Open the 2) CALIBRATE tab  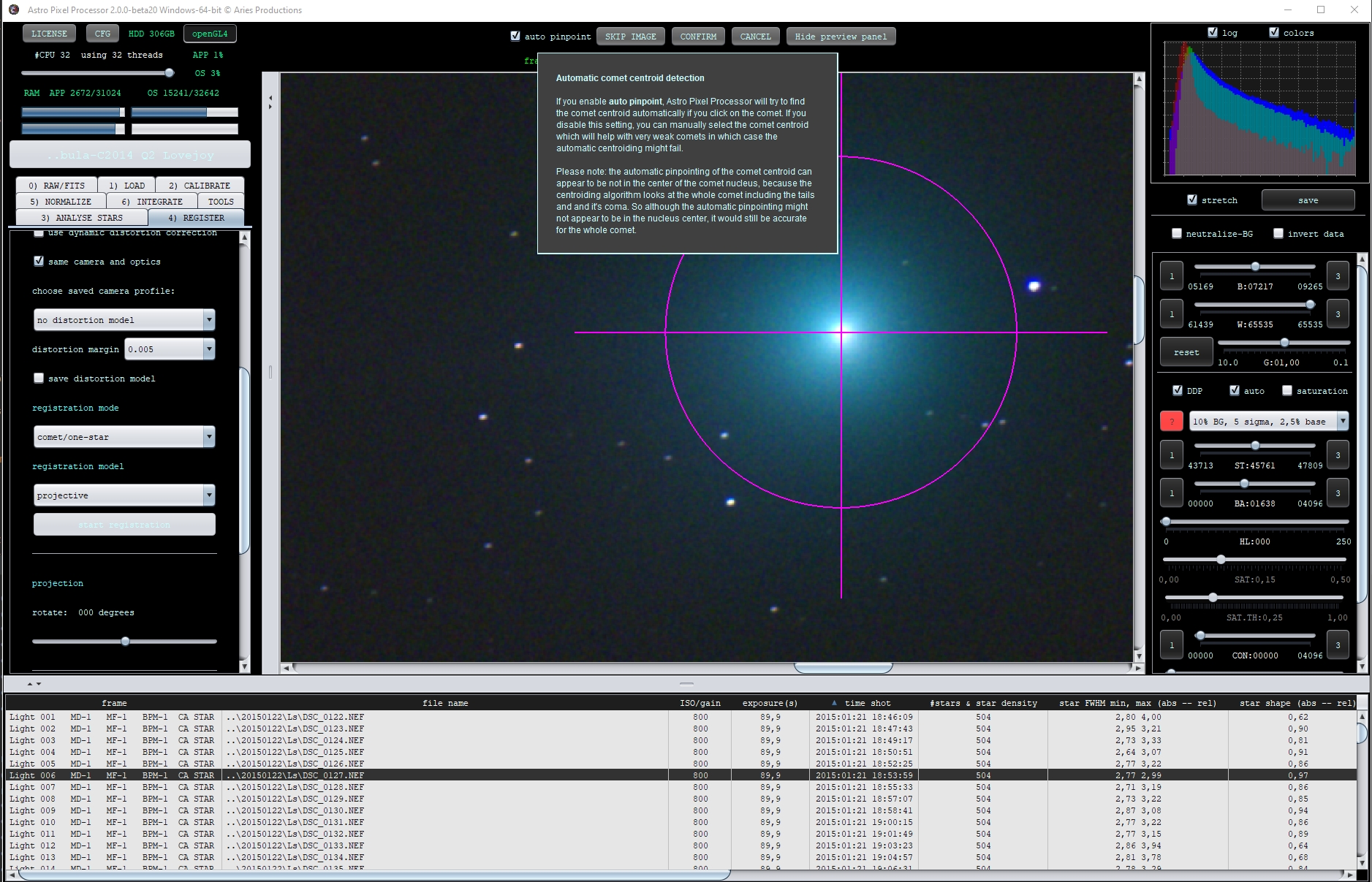200,186
